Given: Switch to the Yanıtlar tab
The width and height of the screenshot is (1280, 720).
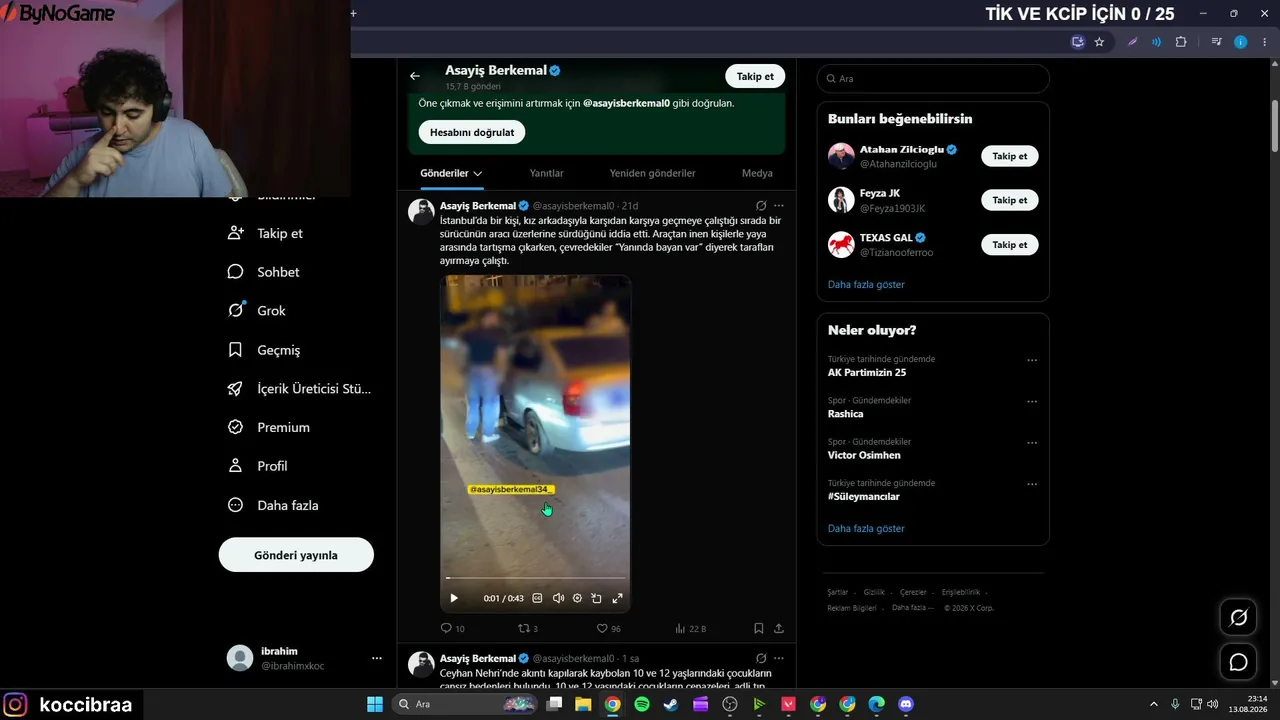Looking at the screenshot, I should [x=546, y=173].
